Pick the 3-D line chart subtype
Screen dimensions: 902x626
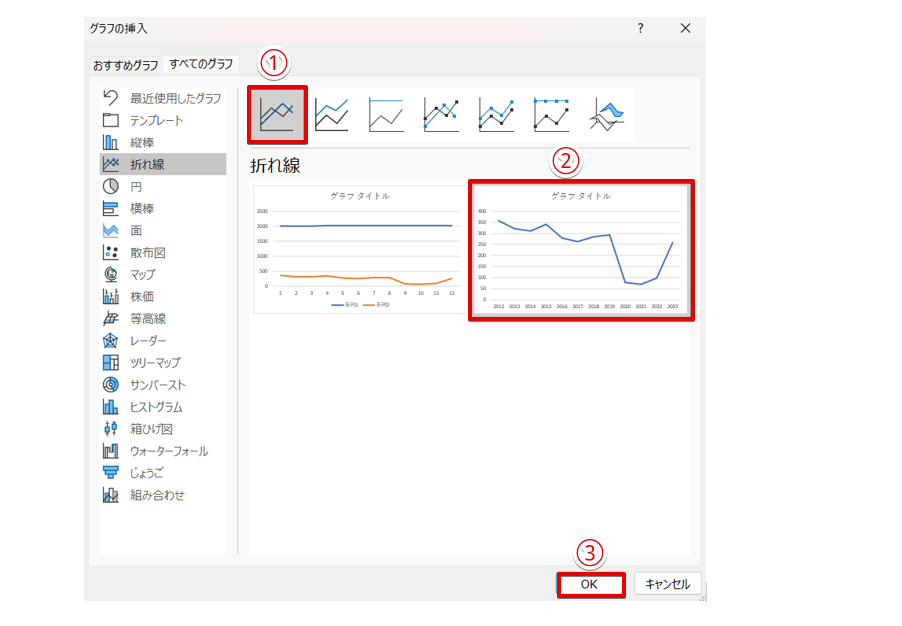[607, 115]
